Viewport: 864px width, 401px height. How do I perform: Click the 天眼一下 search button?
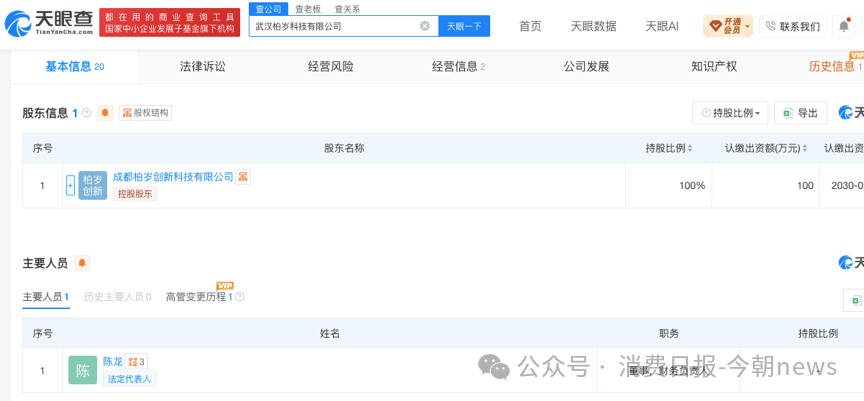(x=464, y=26)
